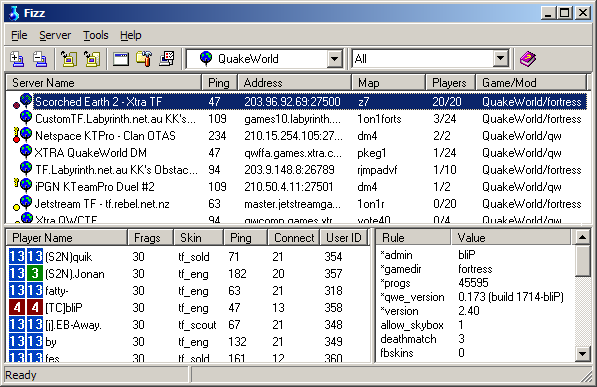Image resolution: width=597 pixels, height=387 pixels.
Task: Click address 203.9.148.8:26789
Action: [x=289, y=170]
